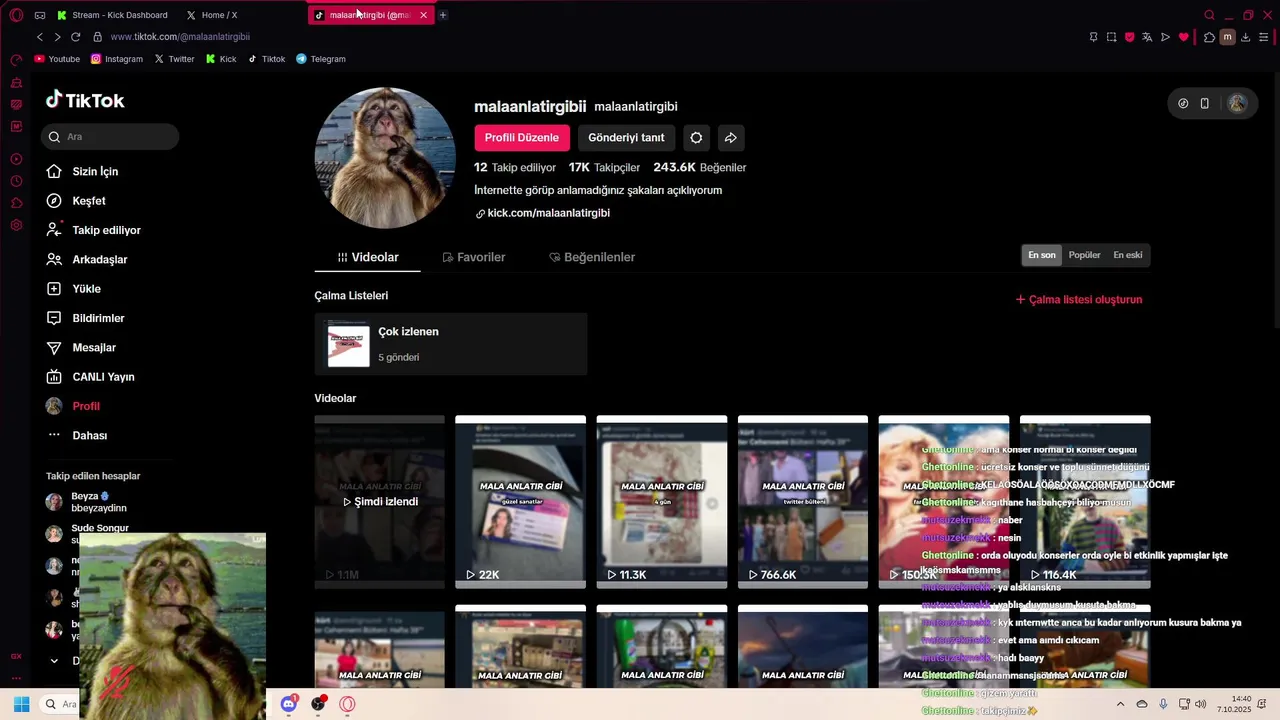Click the get app phone icon
This screenshot has width=1280, height=720.
(1205, 103)
